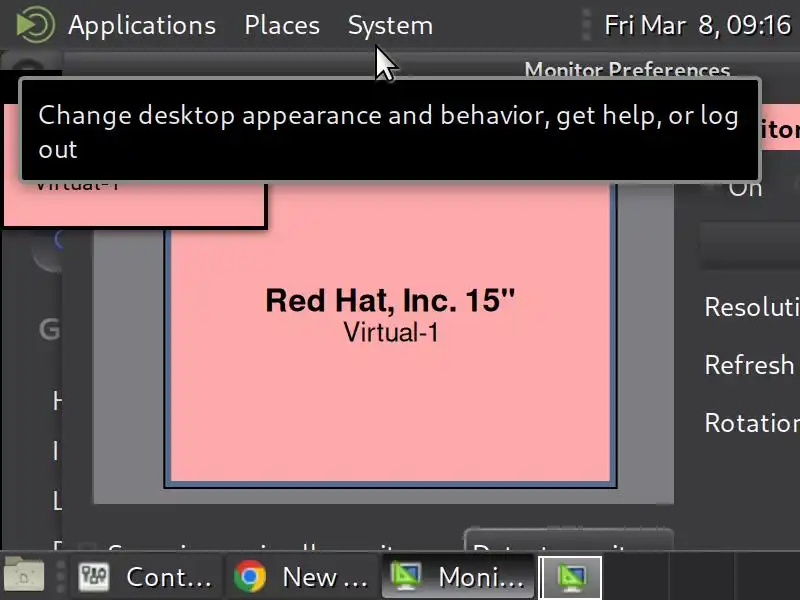This screenshot has height=600, width=800.
Task: Click the Refresh rate label
Action: pyautogui.click(x=750, y=365)
